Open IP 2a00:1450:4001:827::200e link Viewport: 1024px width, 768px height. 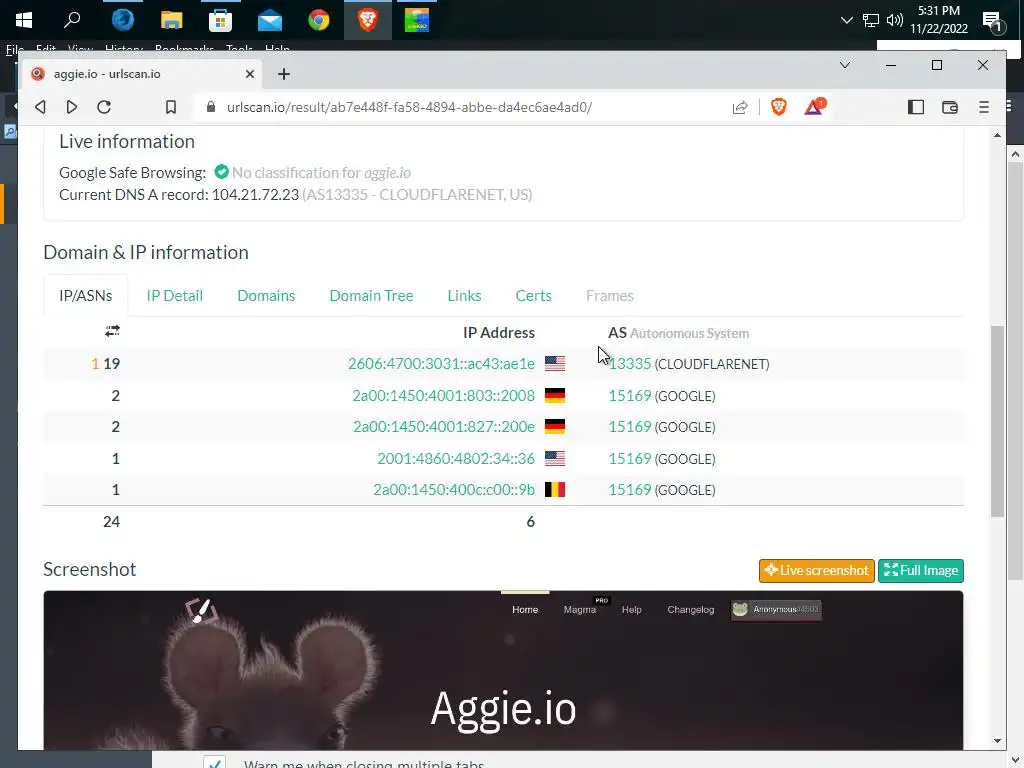pyautogui.click(x=443, y=427)
